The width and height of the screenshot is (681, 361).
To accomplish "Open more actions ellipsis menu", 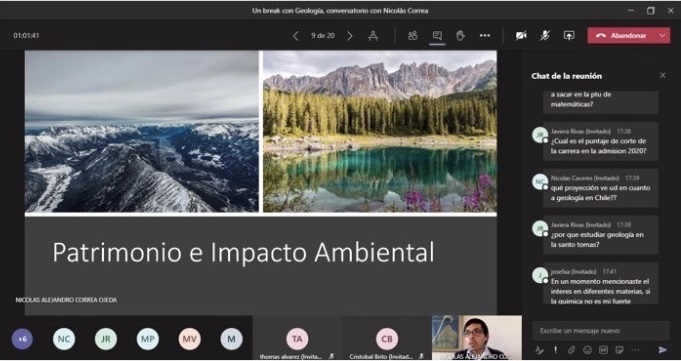I will pos(485,36).
